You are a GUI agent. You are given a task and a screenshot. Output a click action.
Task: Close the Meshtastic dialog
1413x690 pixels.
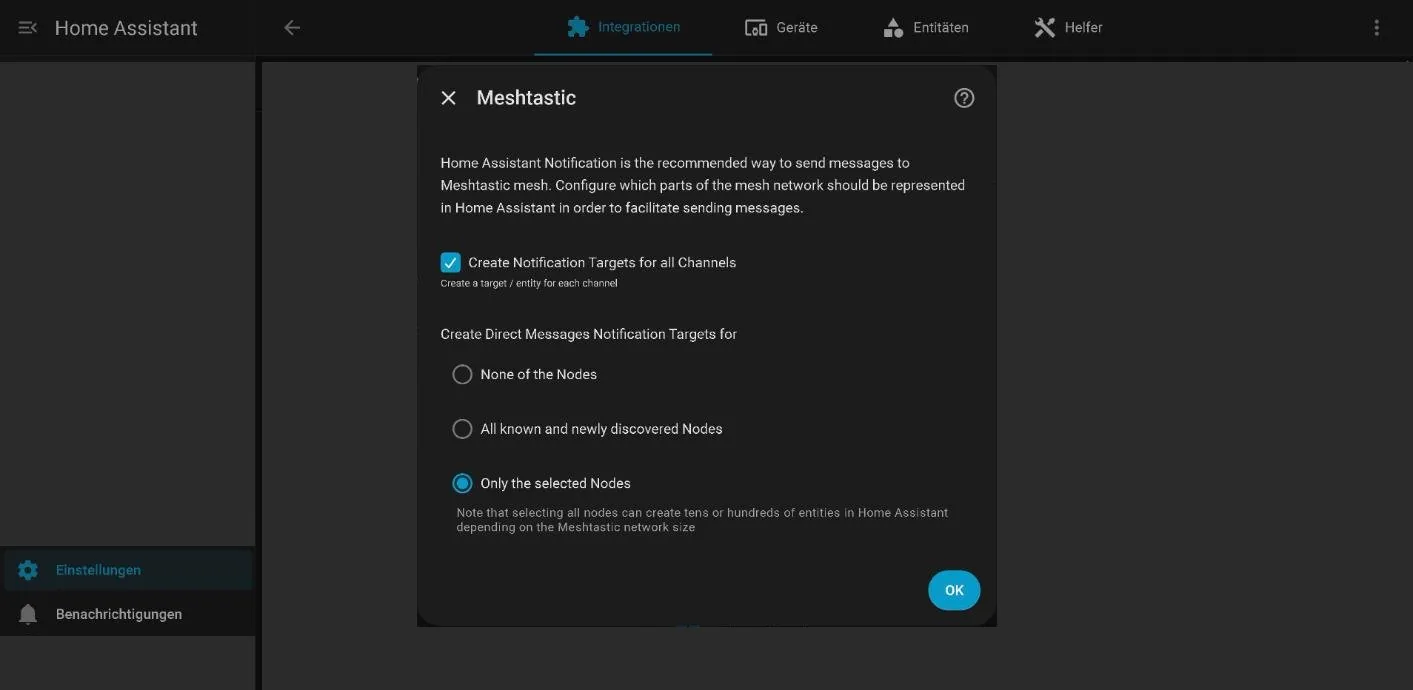(449, 98)
